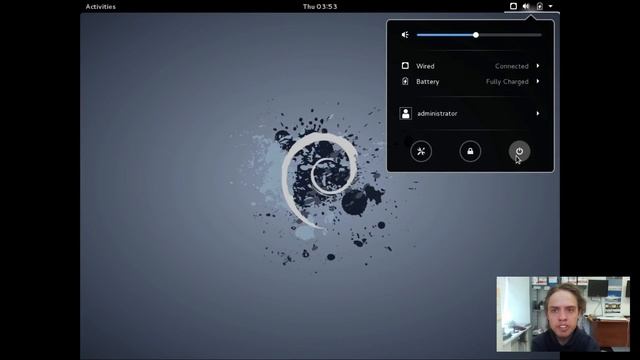Collapse the system menu arrow in top bar
The image size is (640, 360).
[550, 7]
